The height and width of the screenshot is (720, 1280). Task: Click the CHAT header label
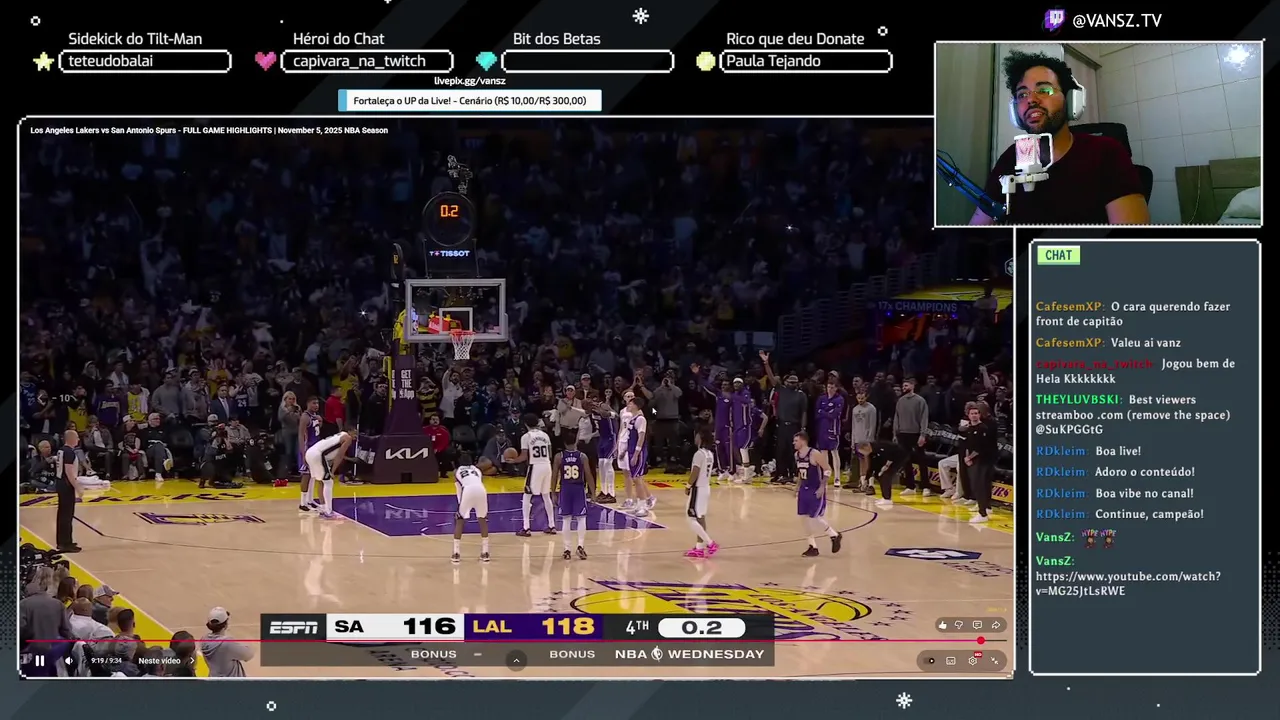[1058, 255]
